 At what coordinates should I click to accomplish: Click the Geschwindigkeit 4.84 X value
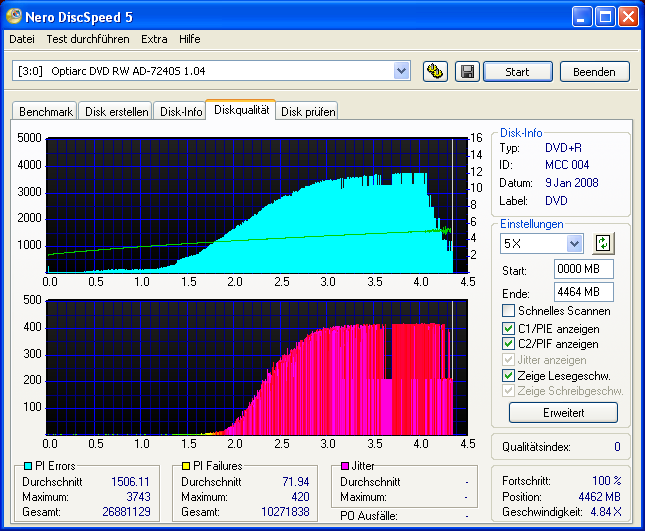pos(606,512)
